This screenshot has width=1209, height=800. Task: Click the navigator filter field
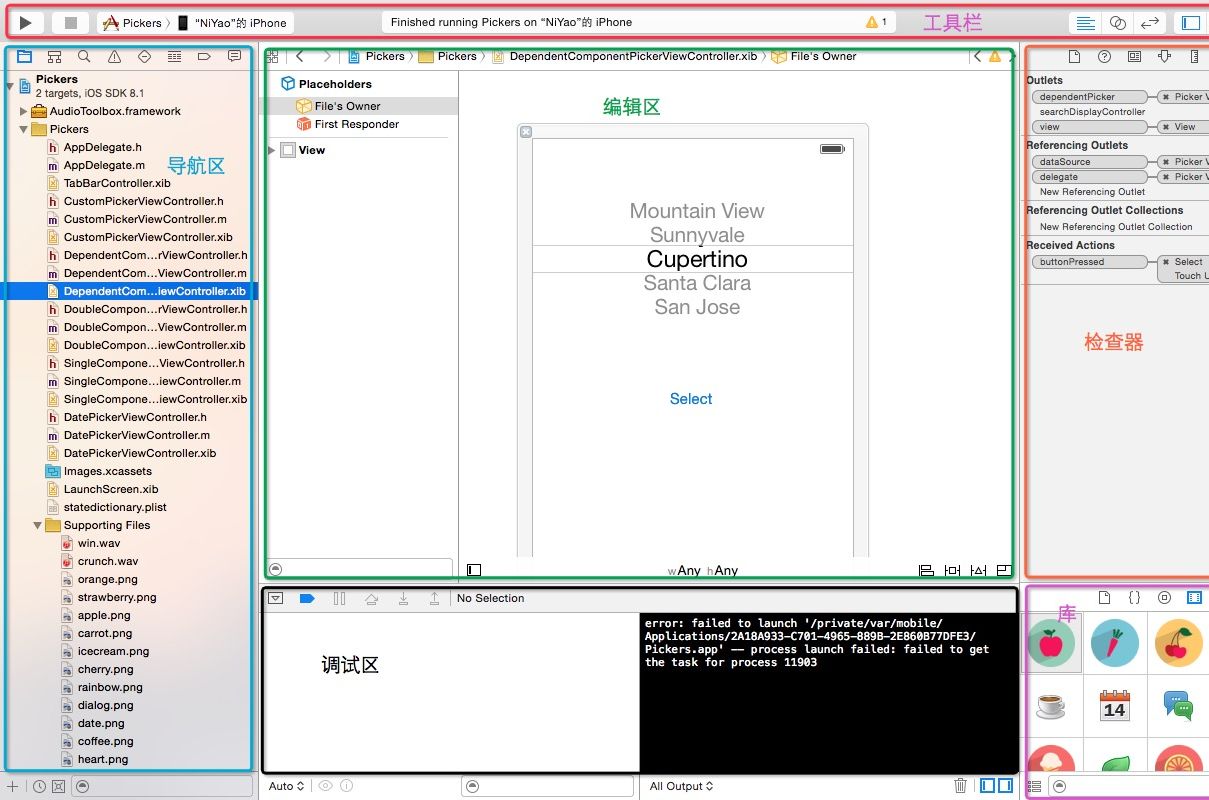point(162,786)
